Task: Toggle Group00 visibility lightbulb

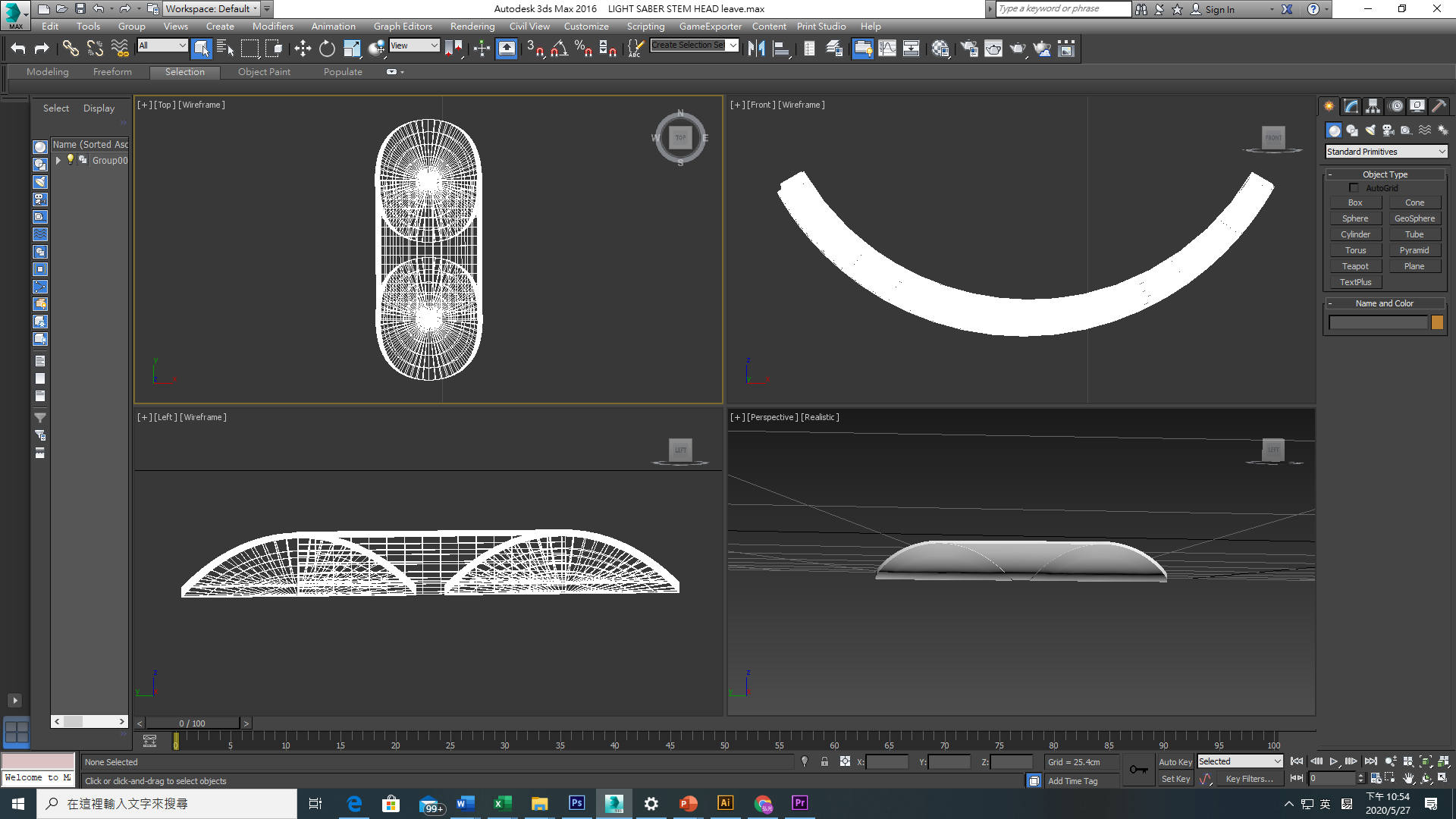Action: (71, 160)
